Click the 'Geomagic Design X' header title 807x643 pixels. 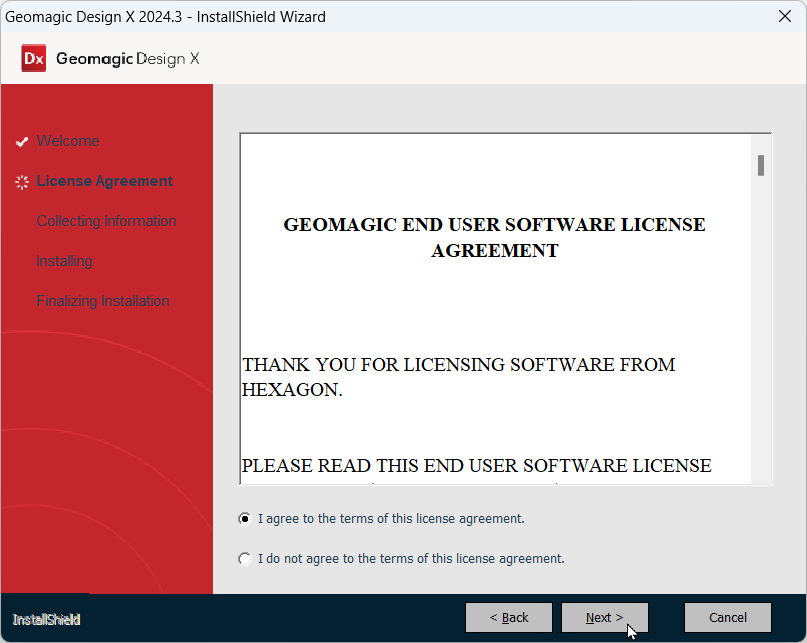(128, 59)
